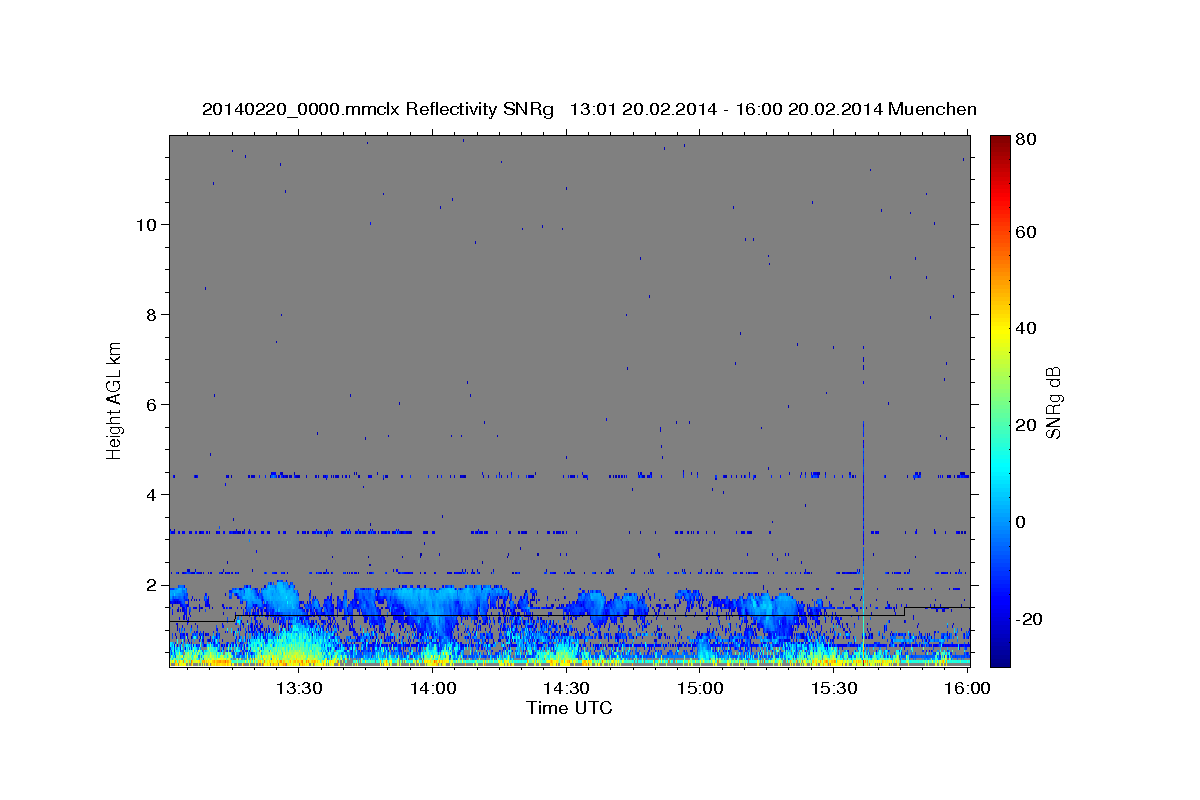
Task: Click the 'Time UTC' axis label
Action: click(569, 708)
